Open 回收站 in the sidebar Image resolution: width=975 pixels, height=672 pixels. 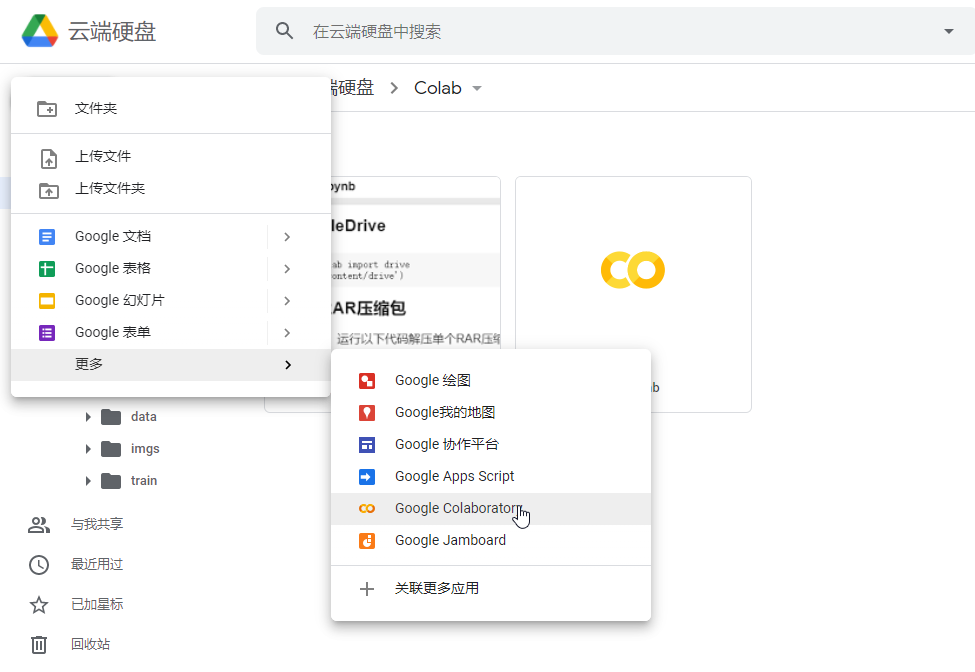(91, 644)
